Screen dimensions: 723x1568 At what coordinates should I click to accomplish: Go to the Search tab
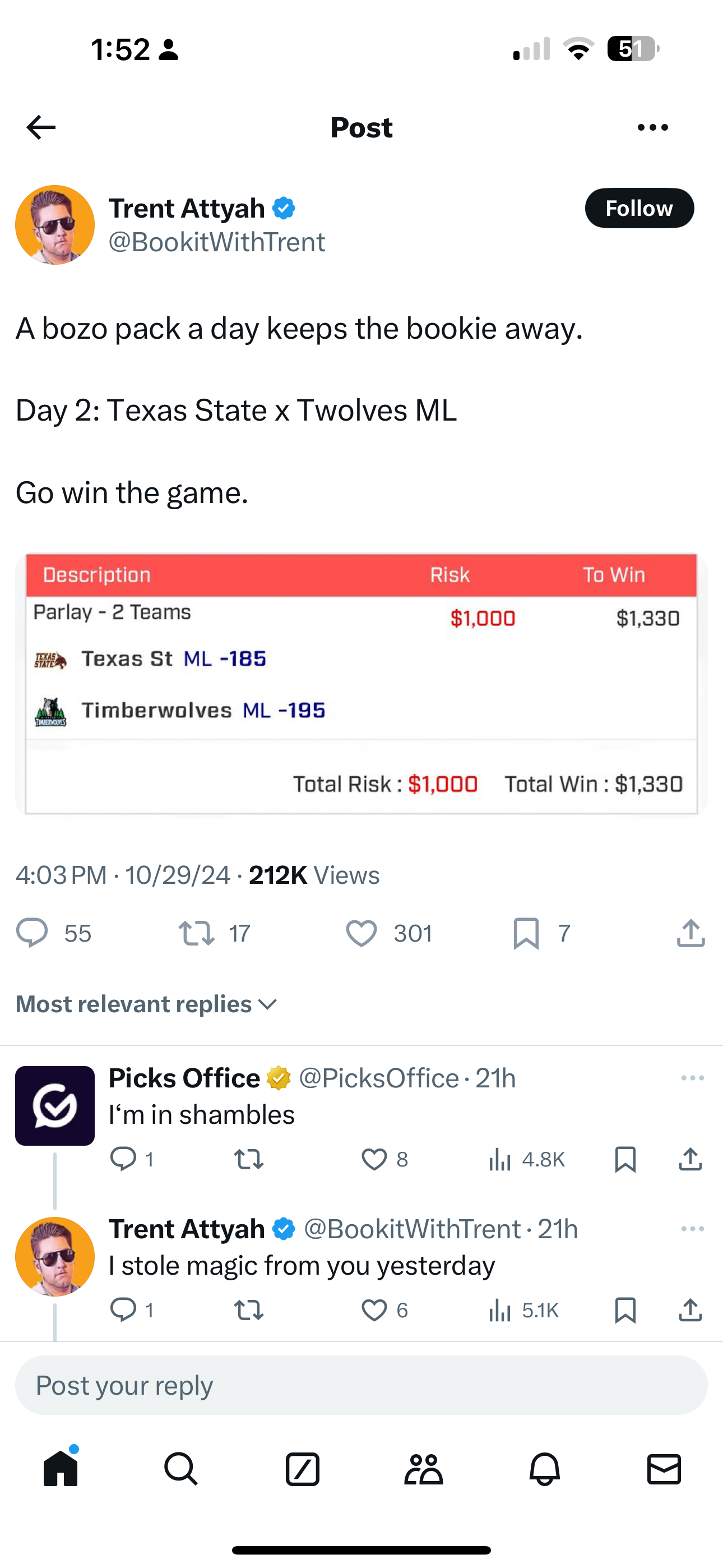(180, 1469)
